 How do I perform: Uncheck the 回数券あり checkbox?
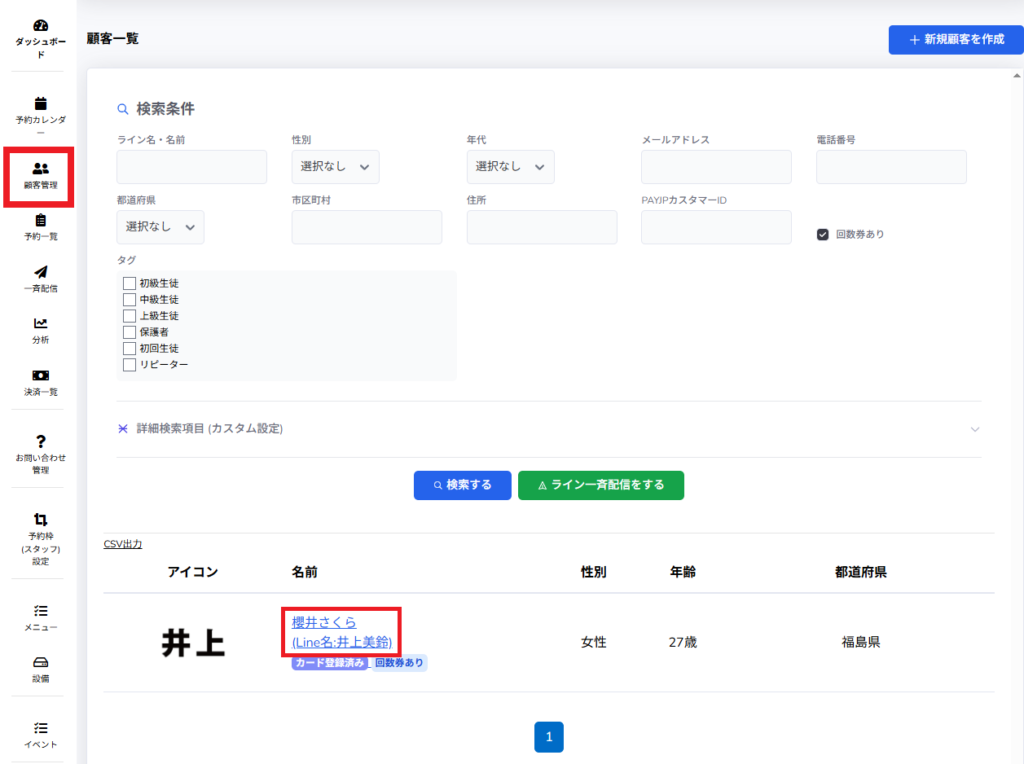823,234
